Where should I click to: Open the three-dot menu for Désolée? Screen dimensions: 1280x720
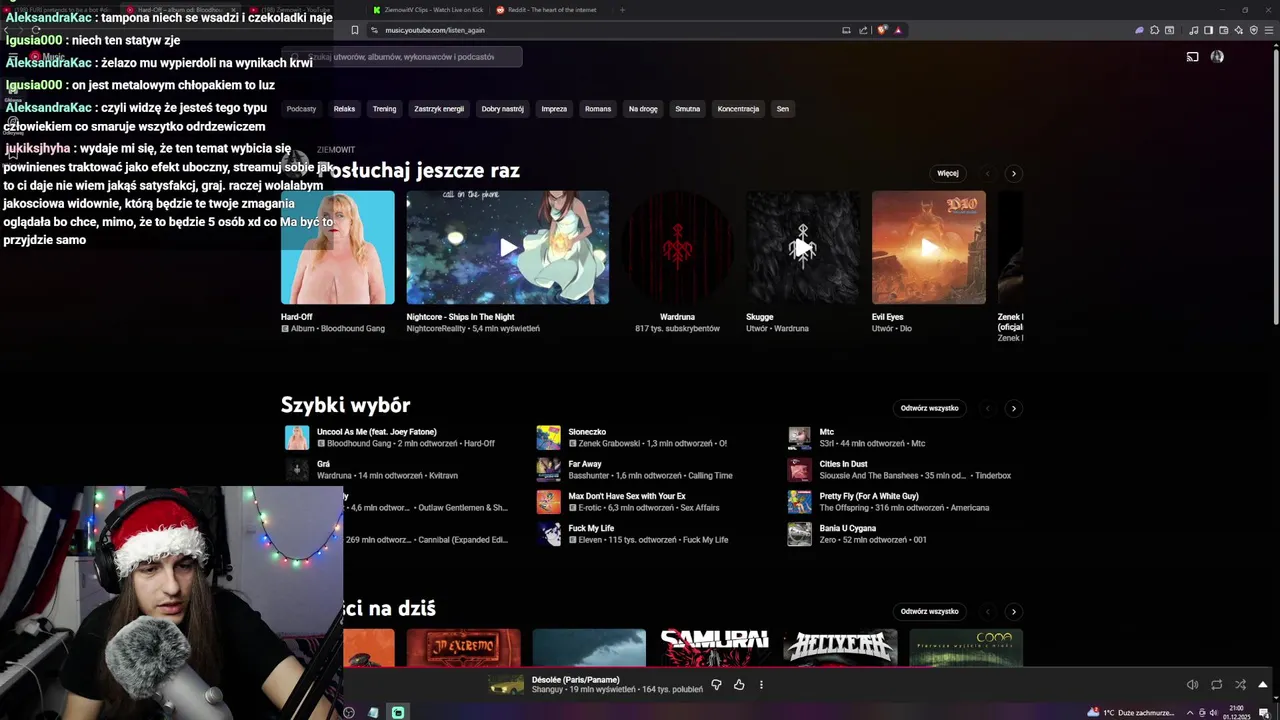click(761, 685)
